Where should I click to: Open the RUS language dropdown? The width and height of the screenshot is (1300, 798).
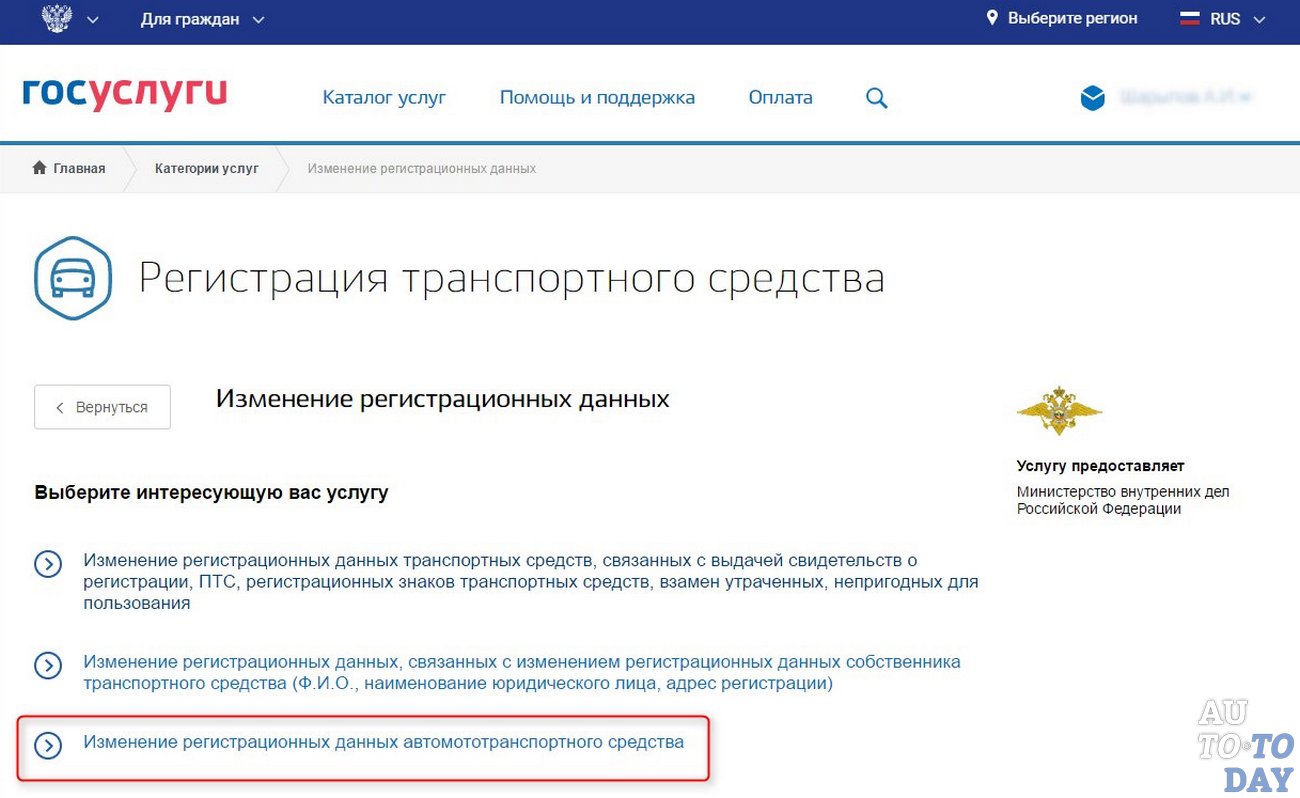pyautogui.click(x=1237, y=19)
